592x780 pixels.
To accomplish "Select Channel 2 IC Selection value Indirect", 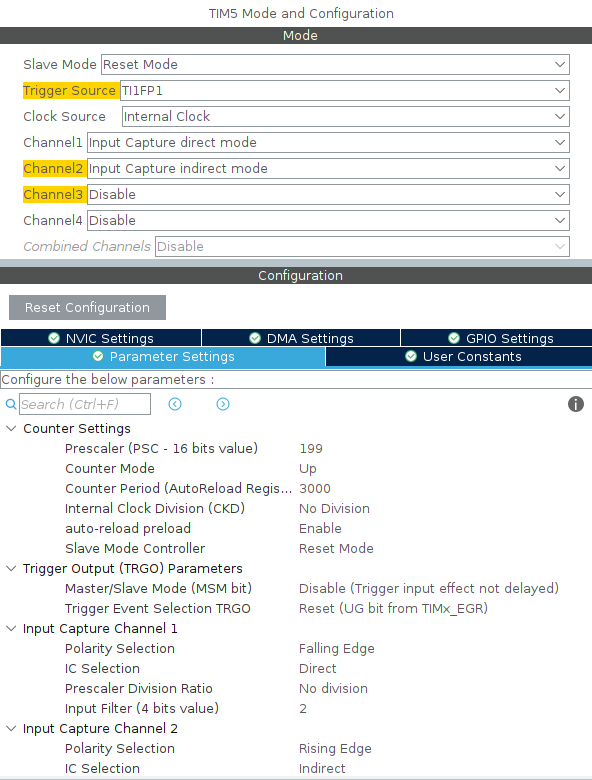I will click(322, 769).
